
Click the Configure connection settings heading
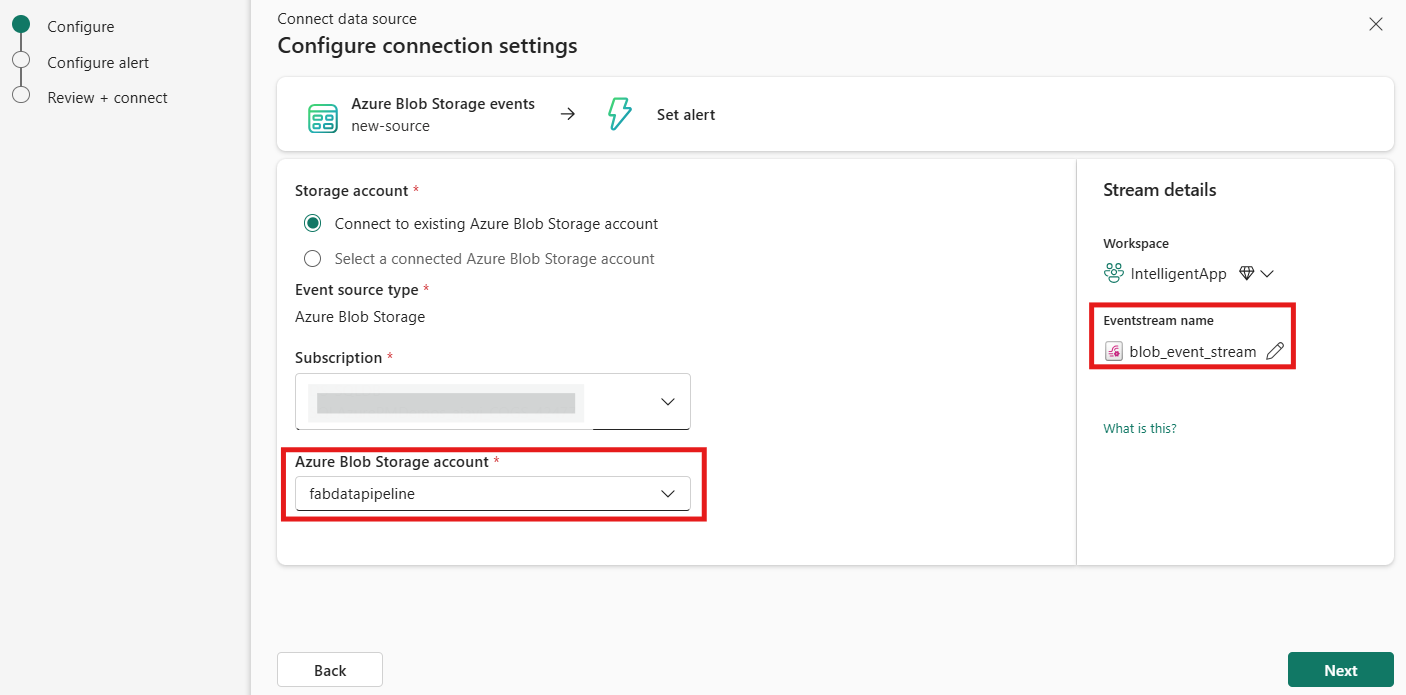pos(427,46)
